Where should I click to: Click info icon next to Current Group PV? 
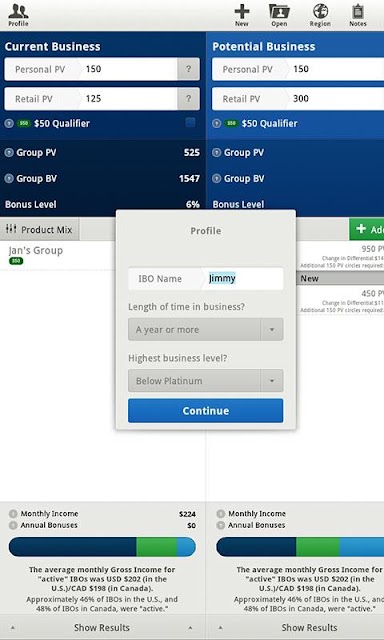click(x=9, y=153)
